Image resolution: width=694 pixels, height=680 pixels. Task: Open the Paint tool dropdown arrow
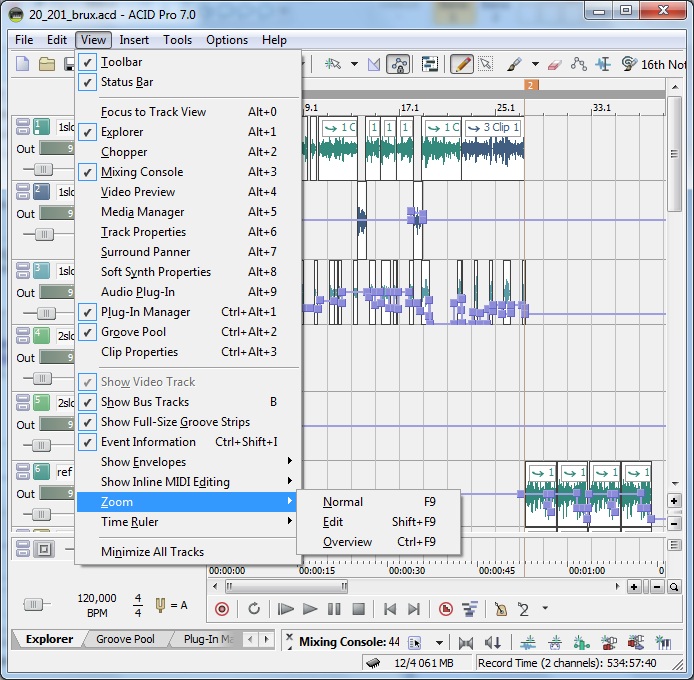[x=535, y=64]
